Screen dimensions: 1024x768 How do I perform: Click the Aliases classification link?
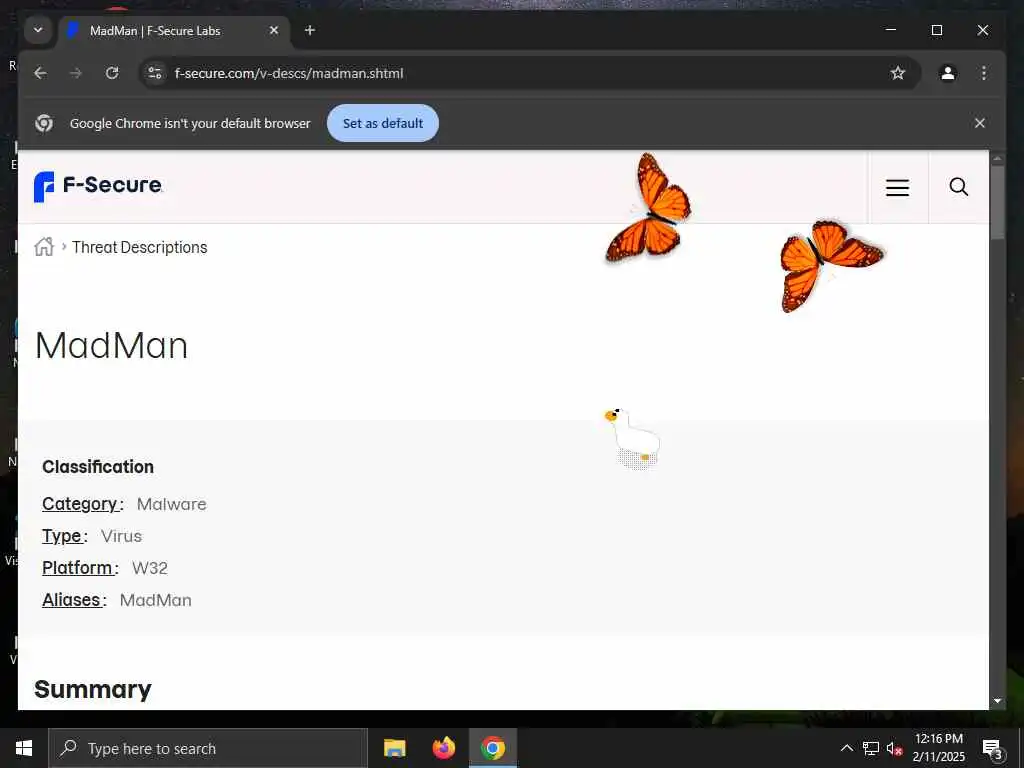[71, 600]
